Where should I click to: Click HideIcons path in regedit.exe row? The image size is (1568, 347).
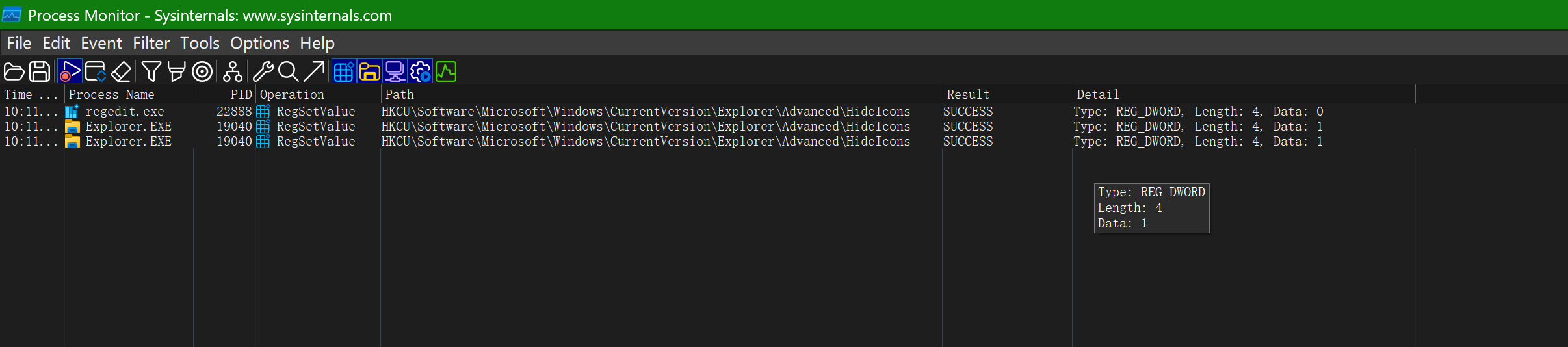click(646, 111)
